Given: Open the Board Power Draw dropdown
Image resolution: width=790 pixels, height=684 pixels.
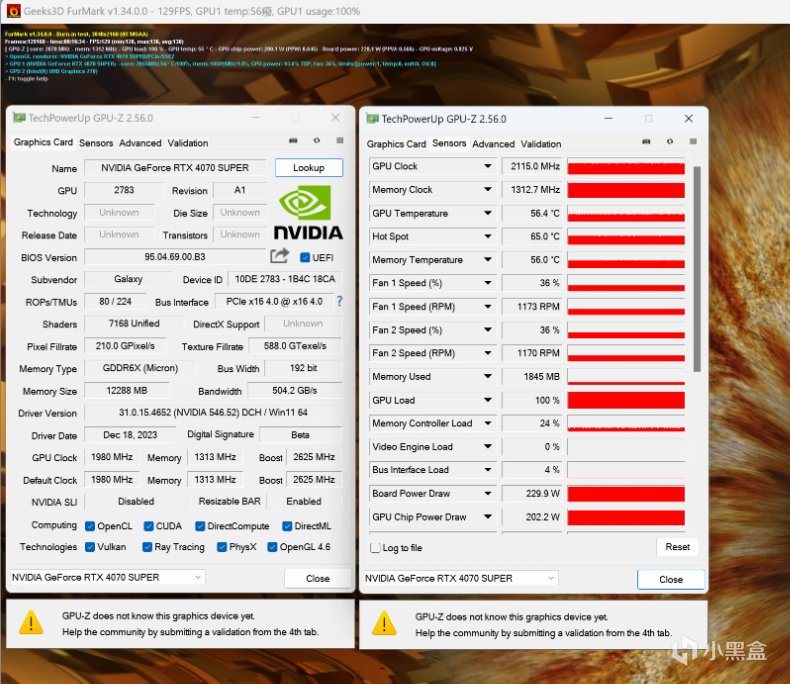Looking at the screenshot, I should (x=488, y=493).
